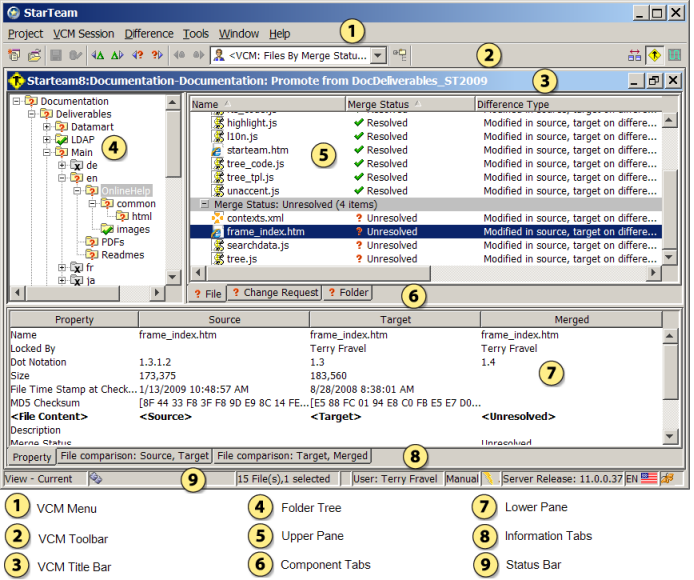Expand the Datamart folder node
Viewport: 694px width, 580px height.
tap(46, 127)
